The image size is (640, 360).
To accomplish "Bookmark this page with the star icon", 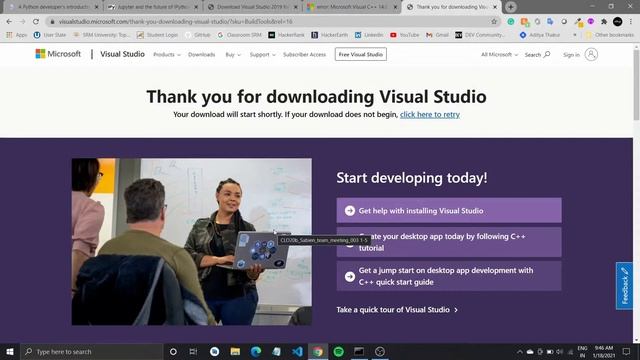I will 494,21.
